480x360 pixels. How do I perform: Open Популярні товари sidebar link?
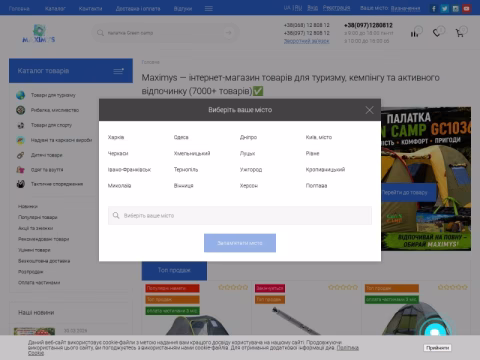[38, 217]
